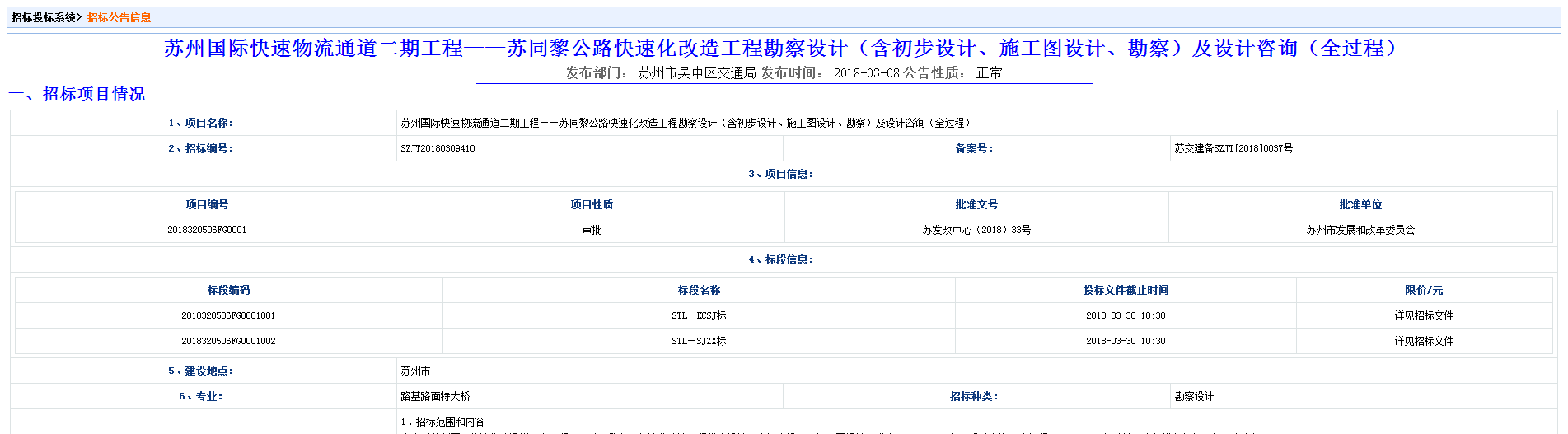Click the project code 2018320506FG0001
Viewport: 1568px width, 434px height.
pos(207,230)
